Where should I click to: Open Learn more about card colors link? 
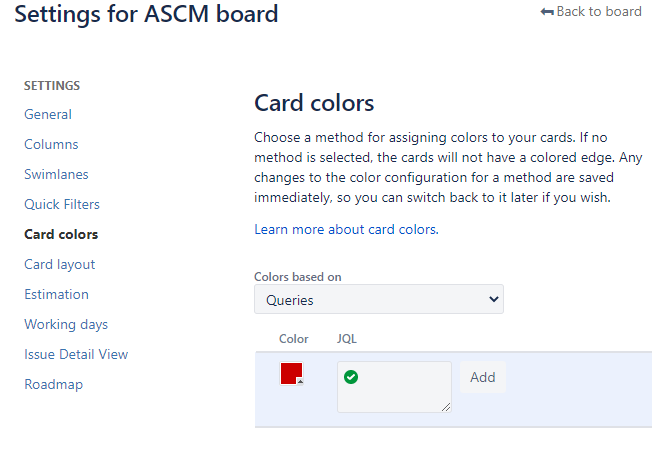[346, 229]
